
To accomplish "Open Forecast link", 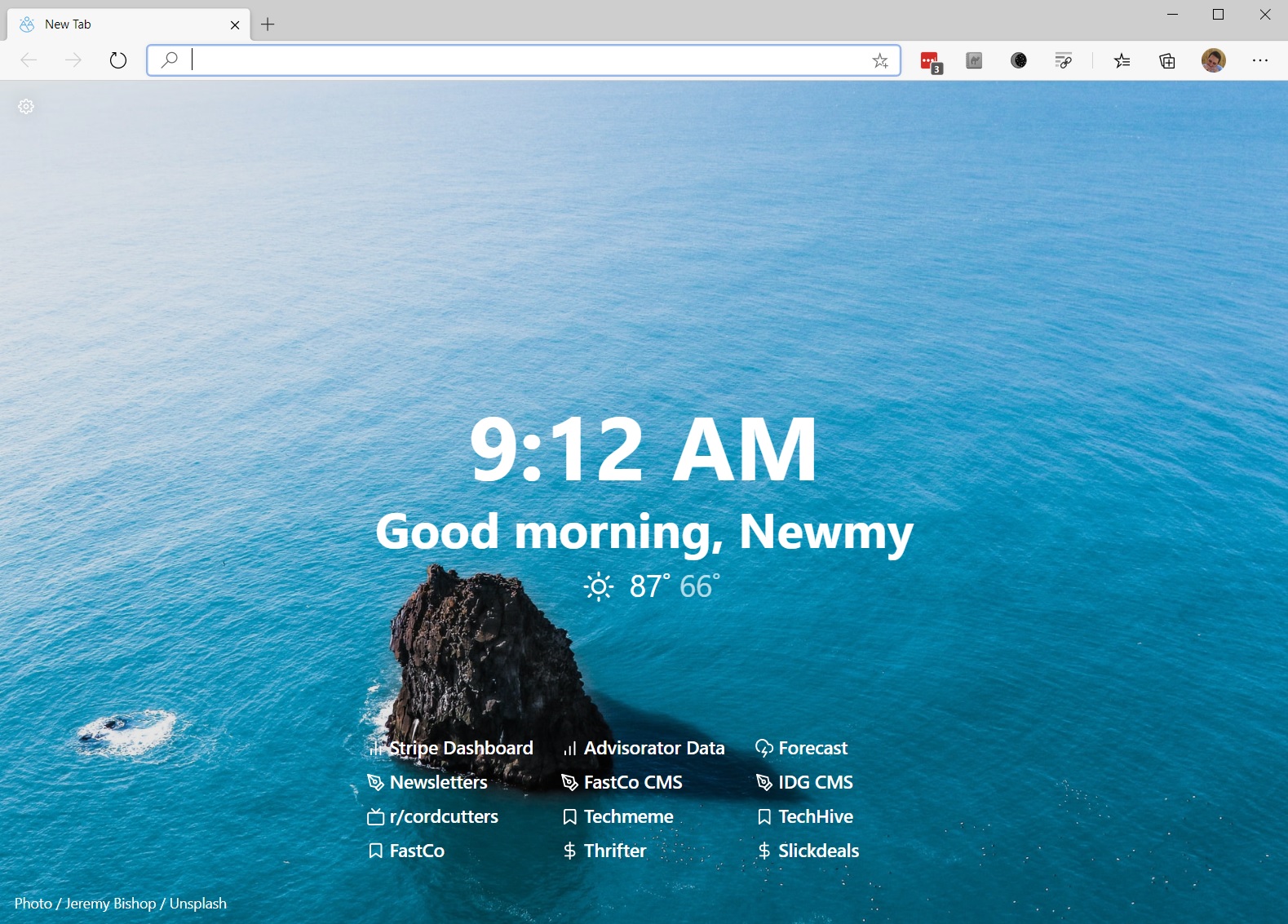I will (802, 748).
